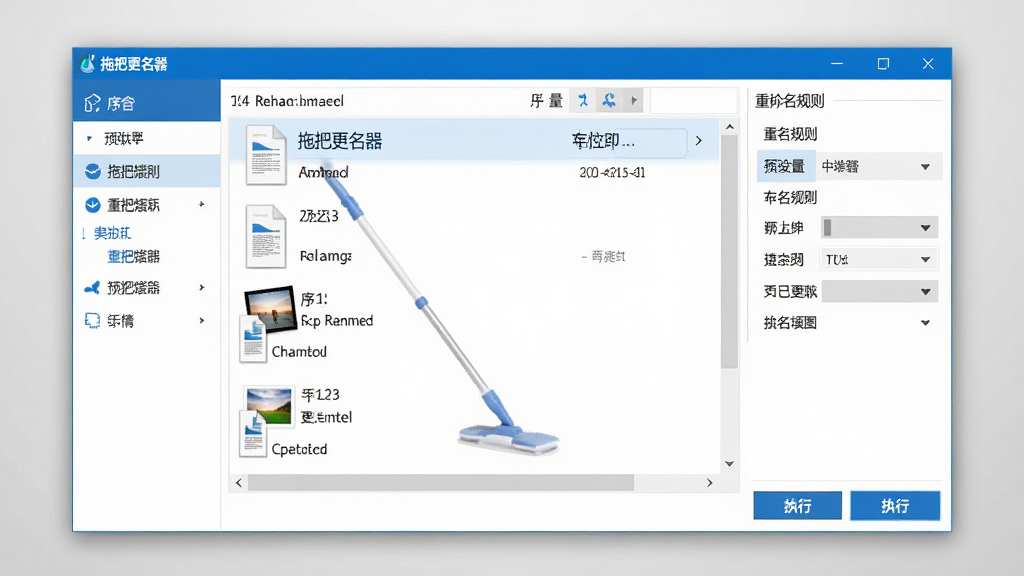
Task: Open the dropdown next to the highlighted 预设量 label
Action: click(x=878, y=167)
